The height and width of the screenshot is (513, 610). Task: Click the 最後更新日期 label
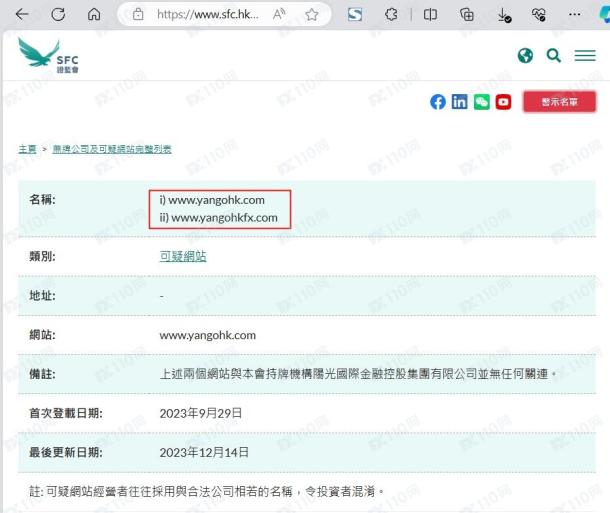66,452
